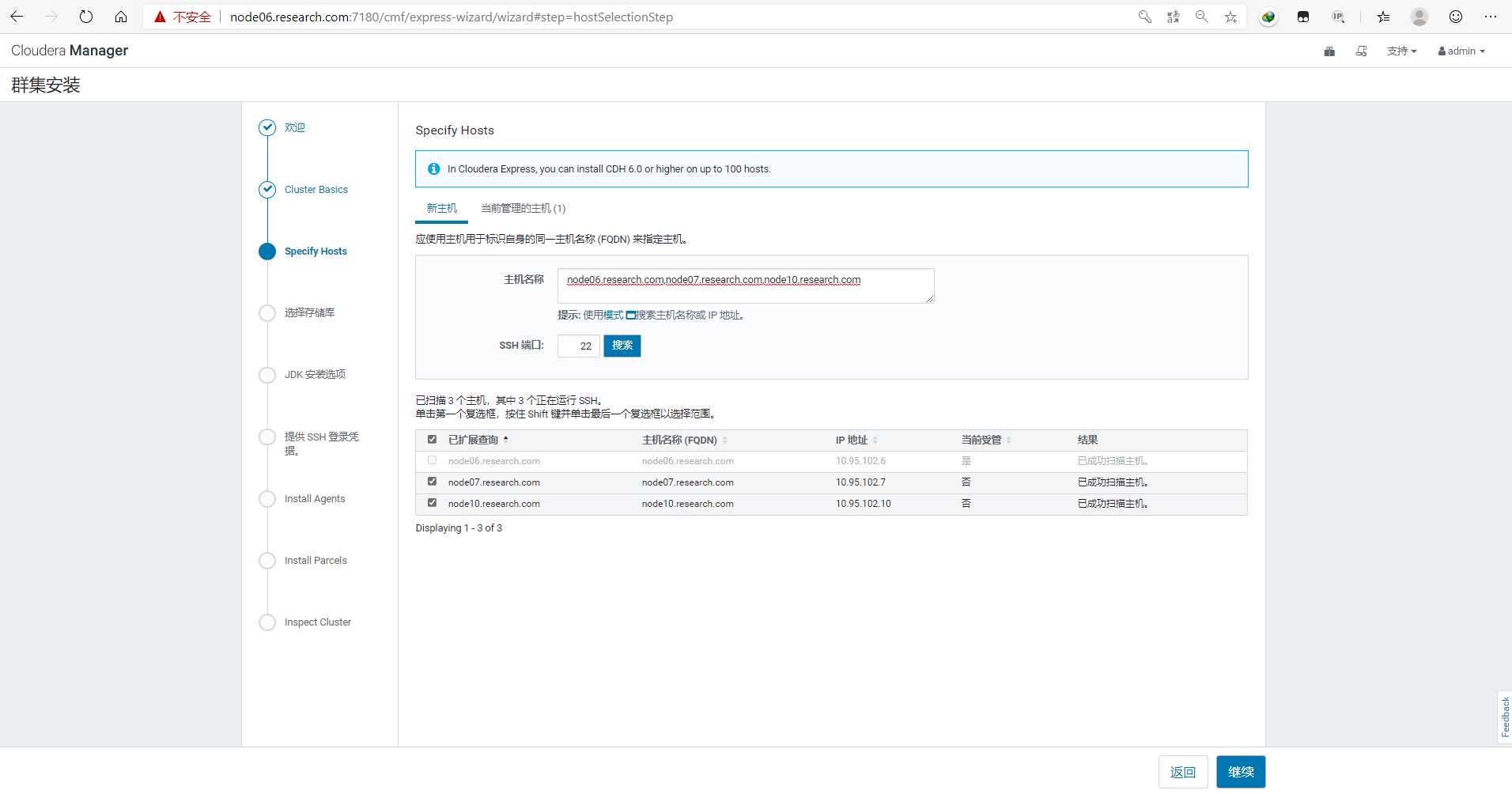This screenshot has width=1512, height=794.
Task: Add page to favorites star icon
Action: point(1230,17)
